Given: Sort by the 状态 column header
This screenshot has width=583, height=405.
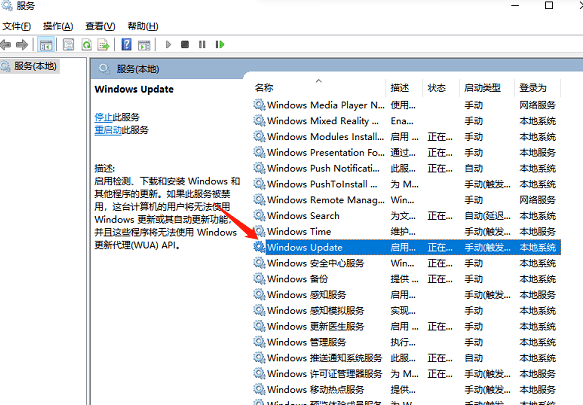Looking at the screenshot, I should [x=437, y=88].
